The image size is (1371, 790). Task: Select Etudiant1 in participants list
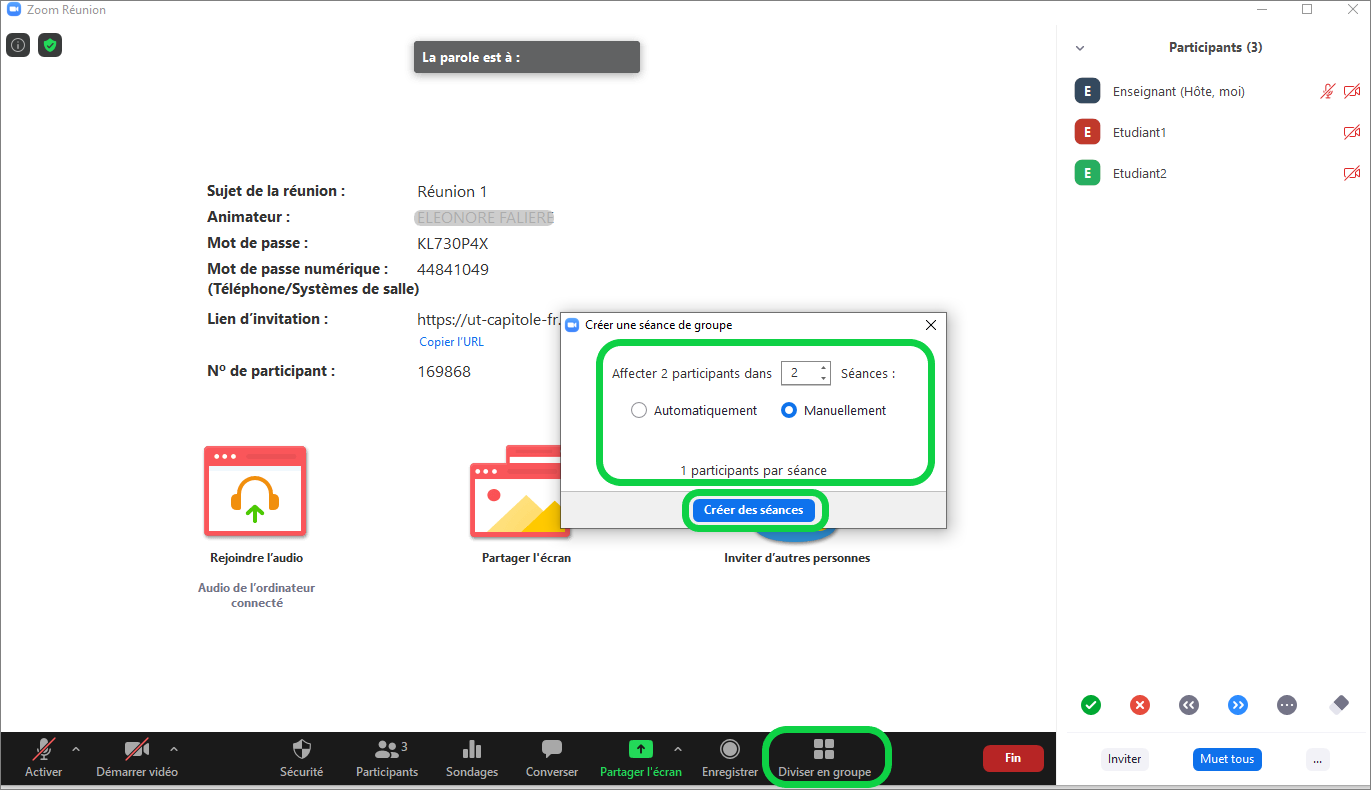click(1214, 132)
